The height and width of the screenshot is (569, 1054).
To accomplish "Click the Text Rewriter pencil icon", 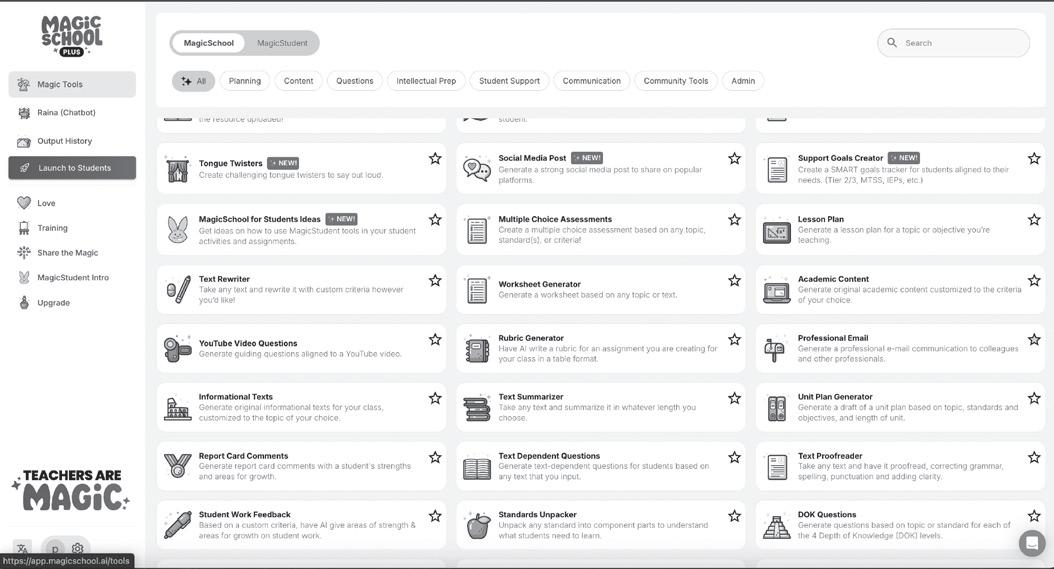I will pyautogui.click(x=178, y=290).
